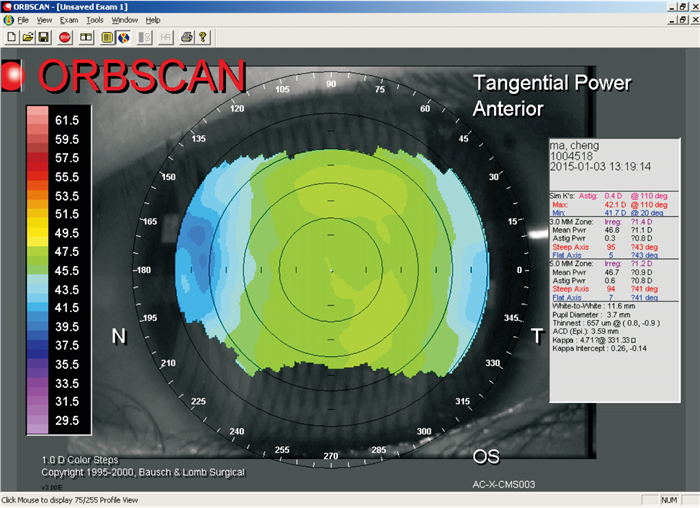This screenshot has height=508, width=700.
Task: Open the Exam menu
Action: (x=69, y=20)
